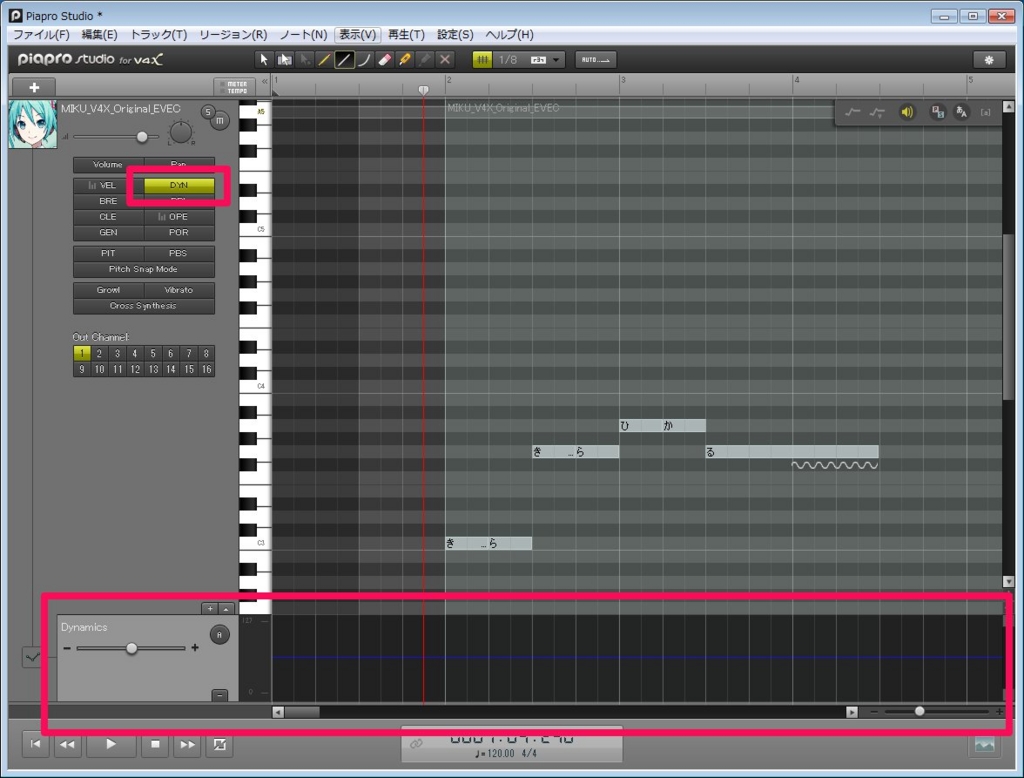Toggle the grid snap button

click(x=483, y=60)
